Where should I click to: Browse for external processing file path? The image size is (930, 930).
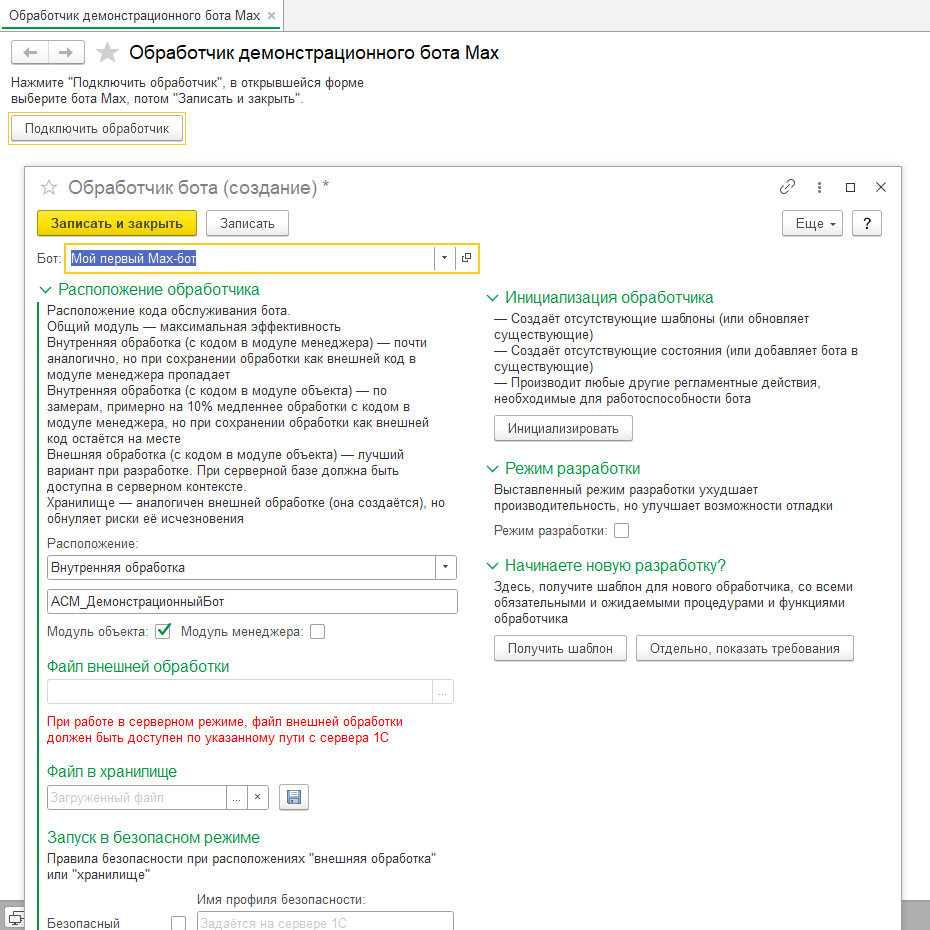coord(442,692)
